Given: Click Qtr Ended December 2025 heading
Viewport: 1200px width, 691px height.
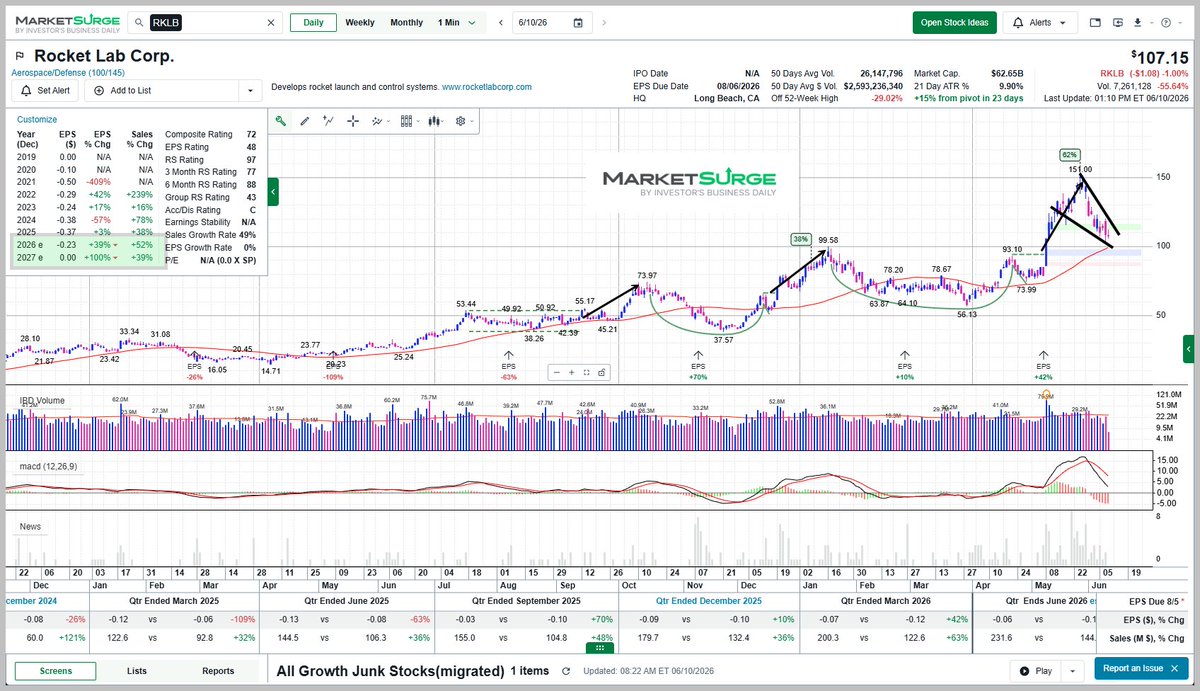Looking at the screenshot, I should pyautogui.click(x=708, y=601).
